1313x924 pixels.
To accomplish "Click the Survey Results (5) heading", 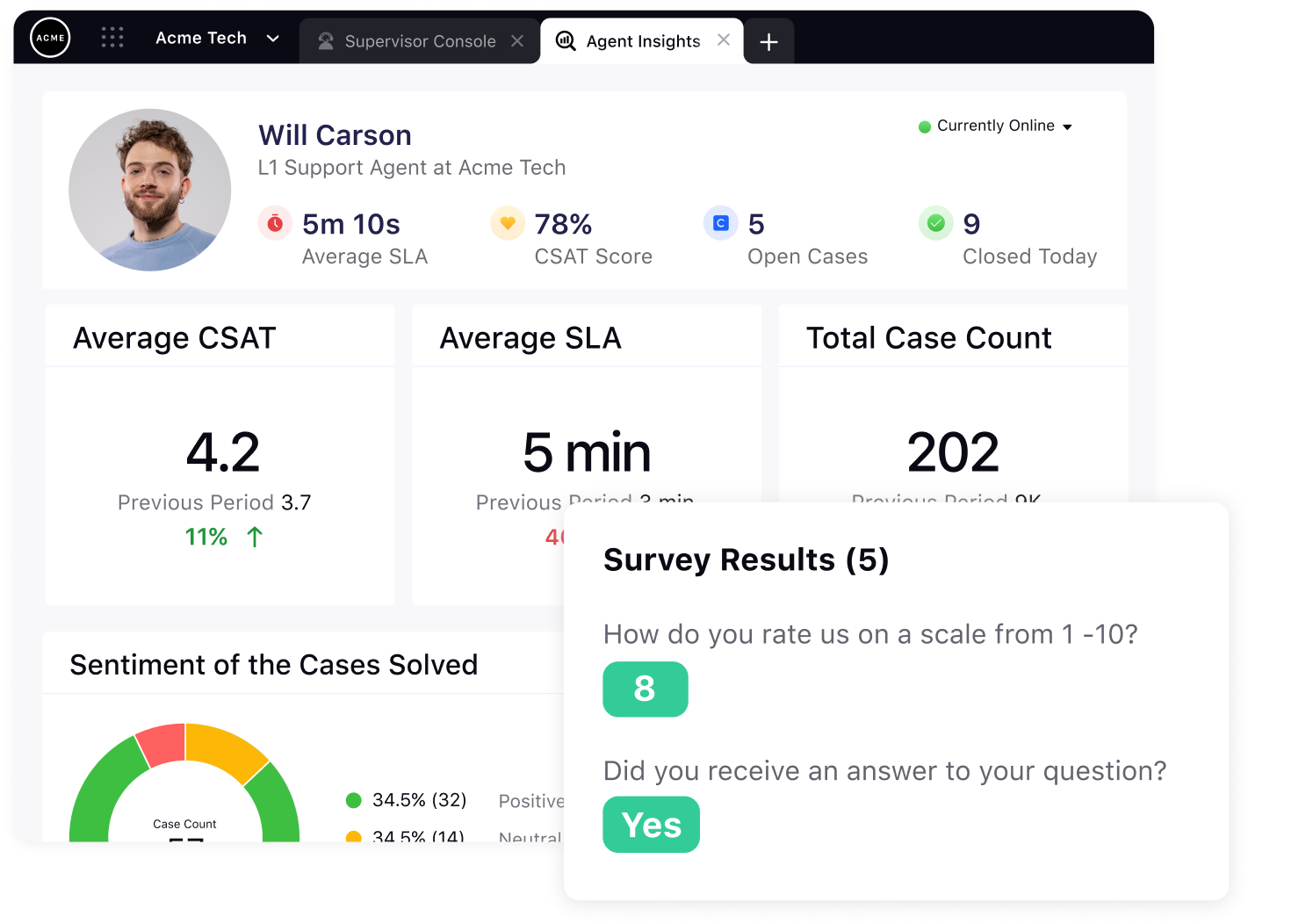I will 747,559.
